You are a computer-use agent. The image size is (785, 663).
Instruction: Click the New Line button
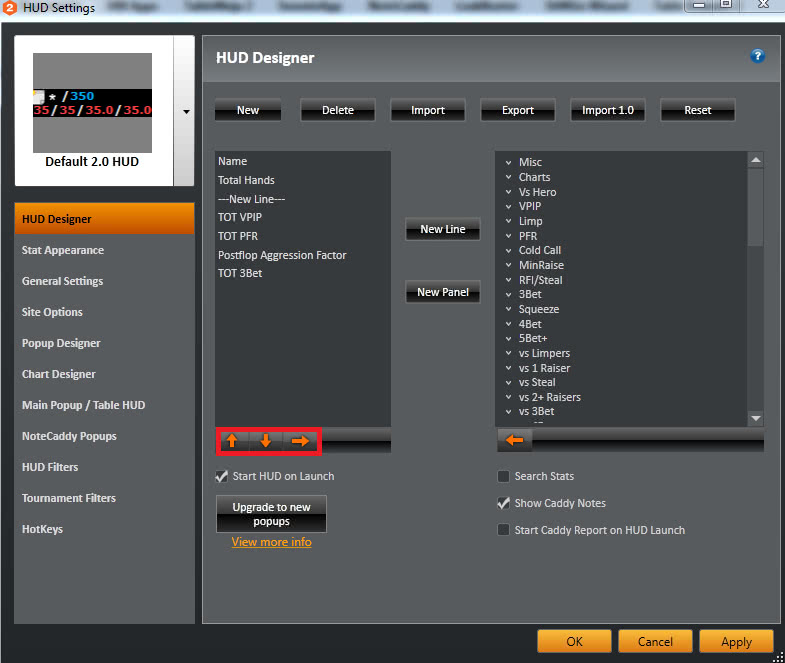[442, 229]
